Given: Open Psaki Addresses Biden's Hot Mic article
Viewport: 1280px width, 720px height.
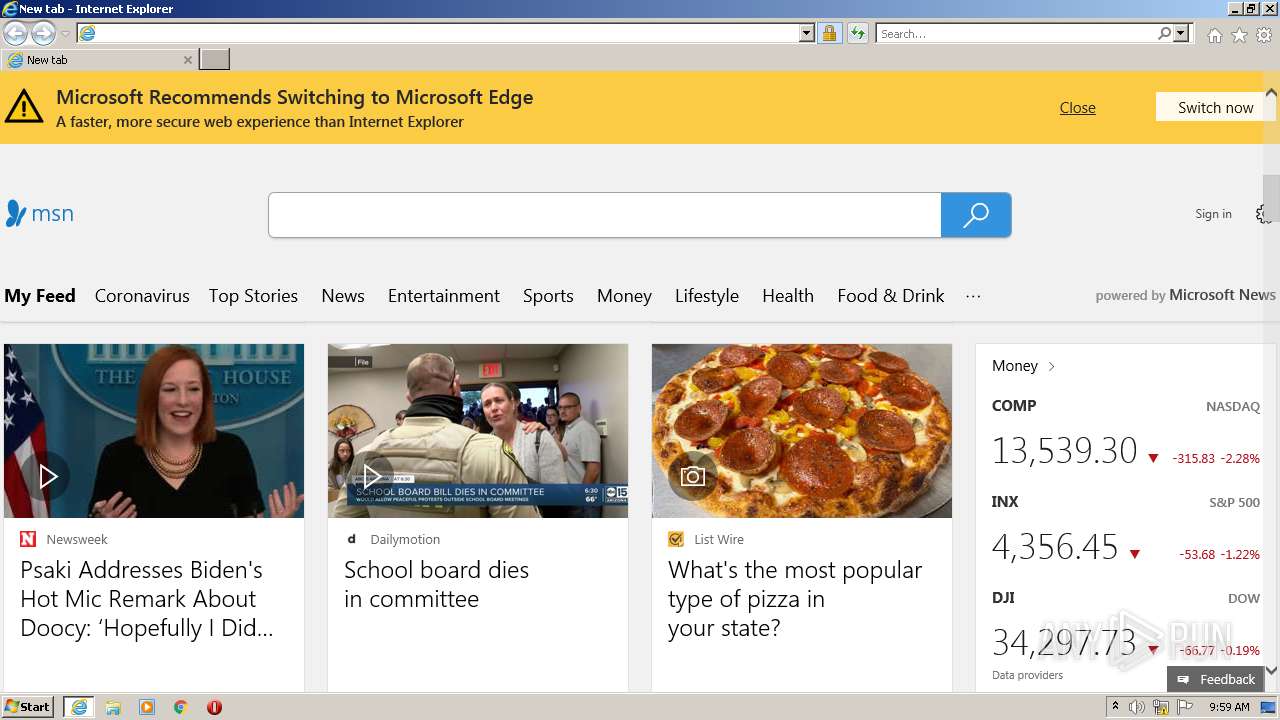Looking at the screenshot, I should [147, 599].
